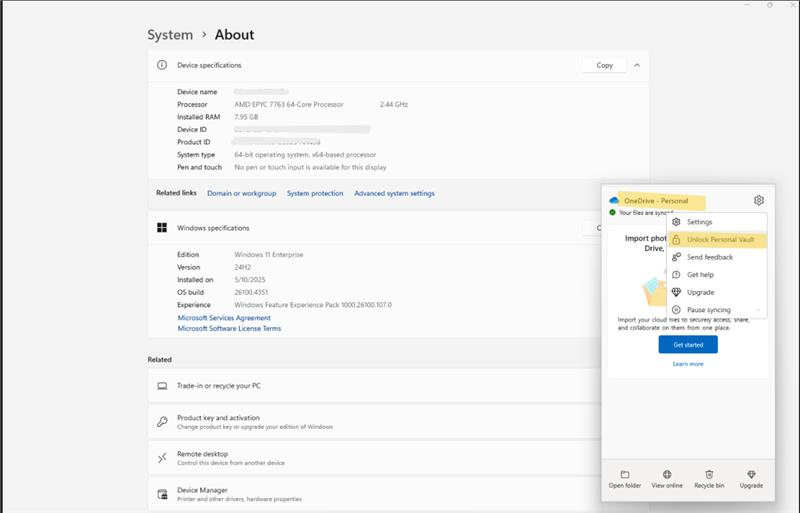Viewport: 800px width, 513px height.
Task: Open Trade-in or recycle your PC
Action: [x=375, y=386]
